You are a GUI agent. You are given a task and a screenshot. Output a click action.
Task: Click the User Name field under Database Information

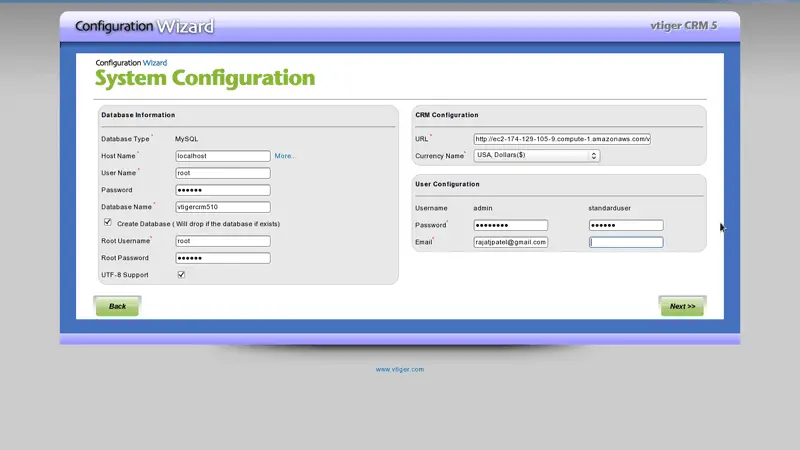(223, 173)
